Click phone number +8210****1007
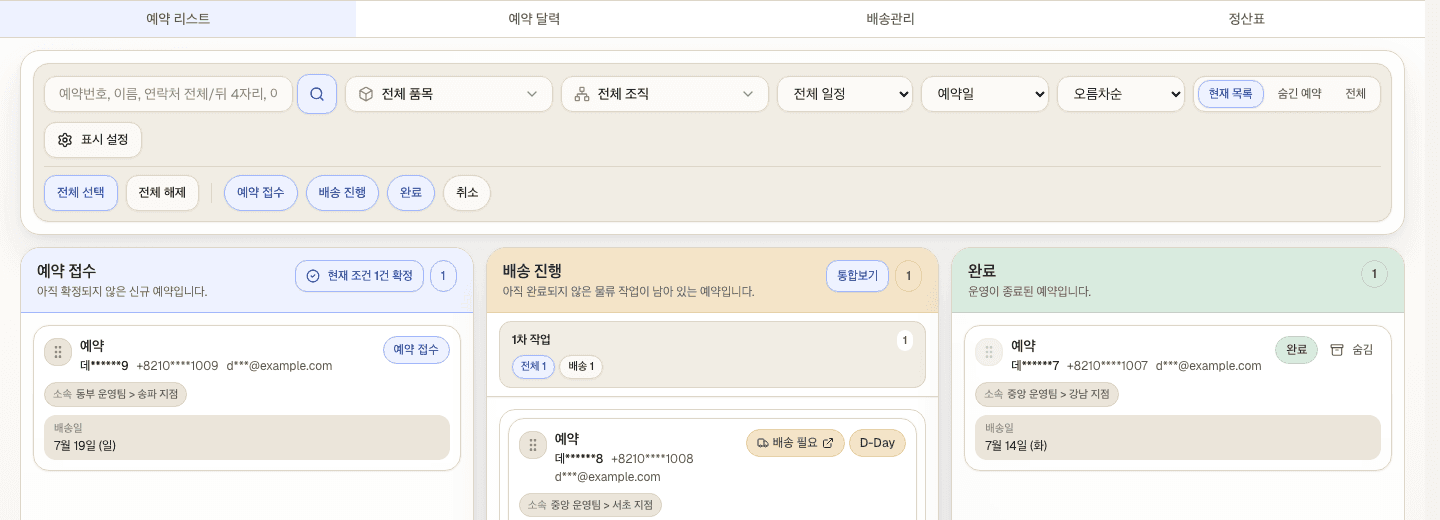 point(1108,366)
